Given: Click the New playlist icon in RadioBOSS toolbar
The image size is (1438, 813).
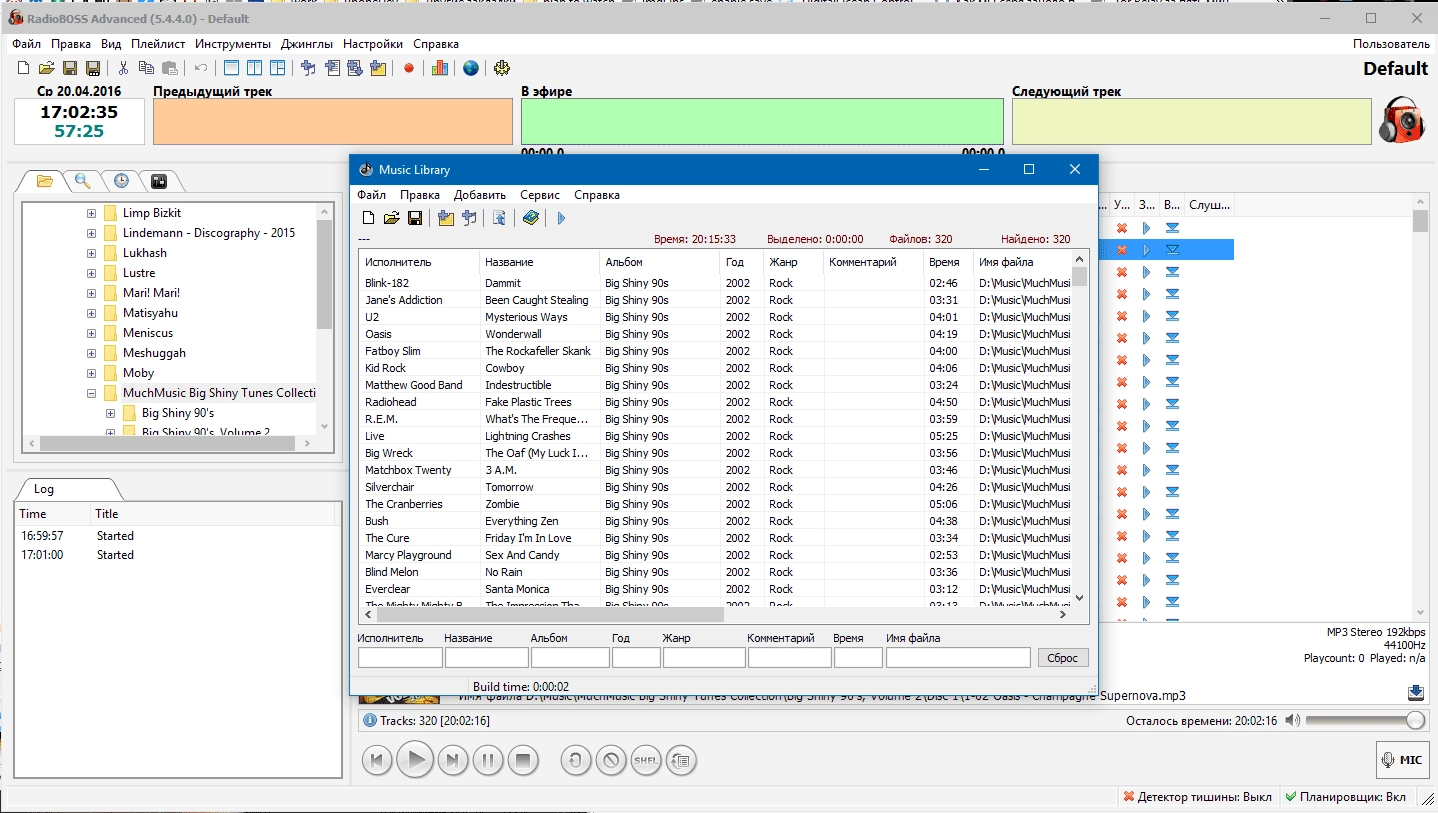Looking at the screenshot, I should [x=24, y=68].
